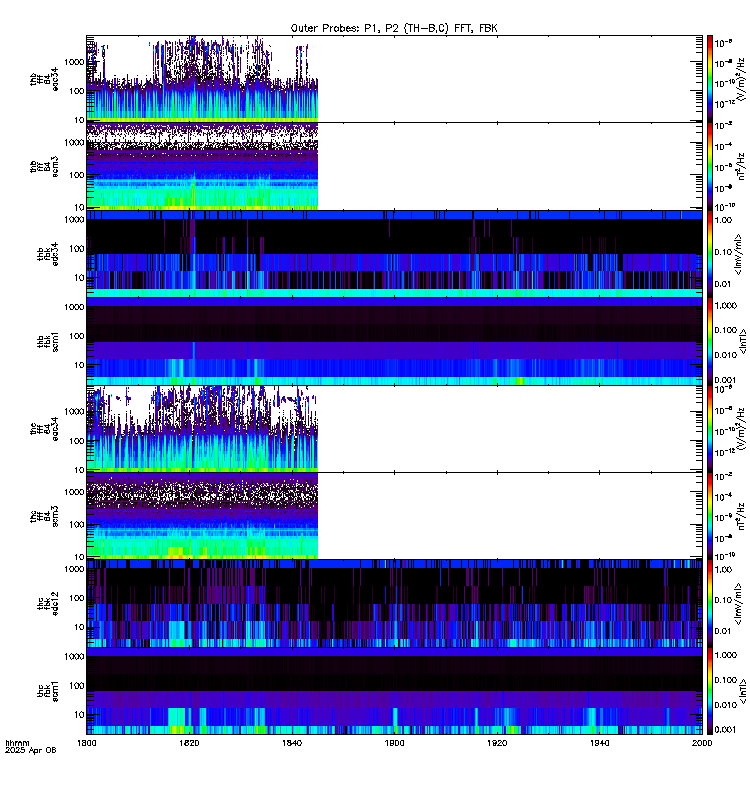Click the color bar beside thb fbk scm1 panel

709,341
